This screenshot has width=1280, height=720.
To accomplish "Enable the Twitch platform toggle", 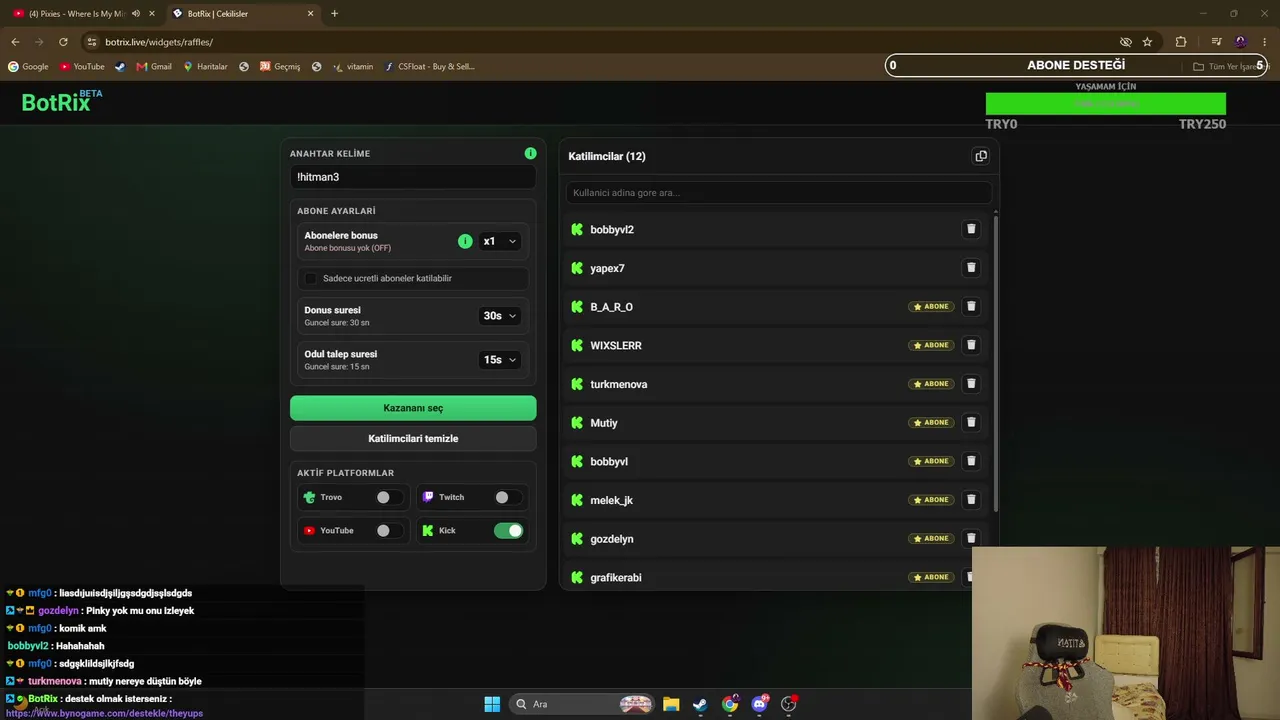I will click(x=507, y=497).
